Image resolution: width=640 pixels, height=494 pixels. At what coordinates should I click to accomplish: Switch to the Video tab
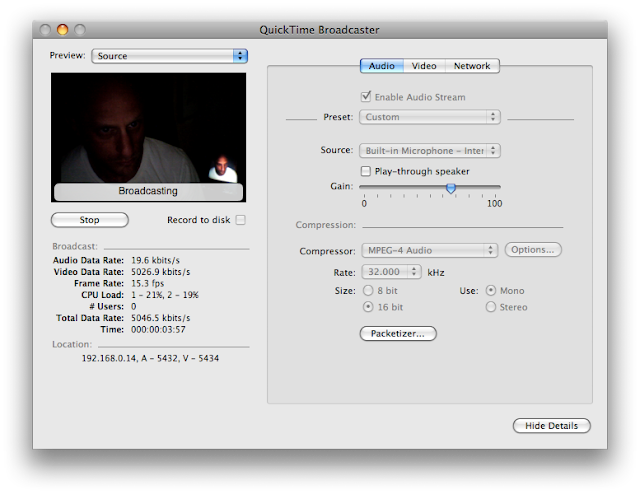point(424,66)
